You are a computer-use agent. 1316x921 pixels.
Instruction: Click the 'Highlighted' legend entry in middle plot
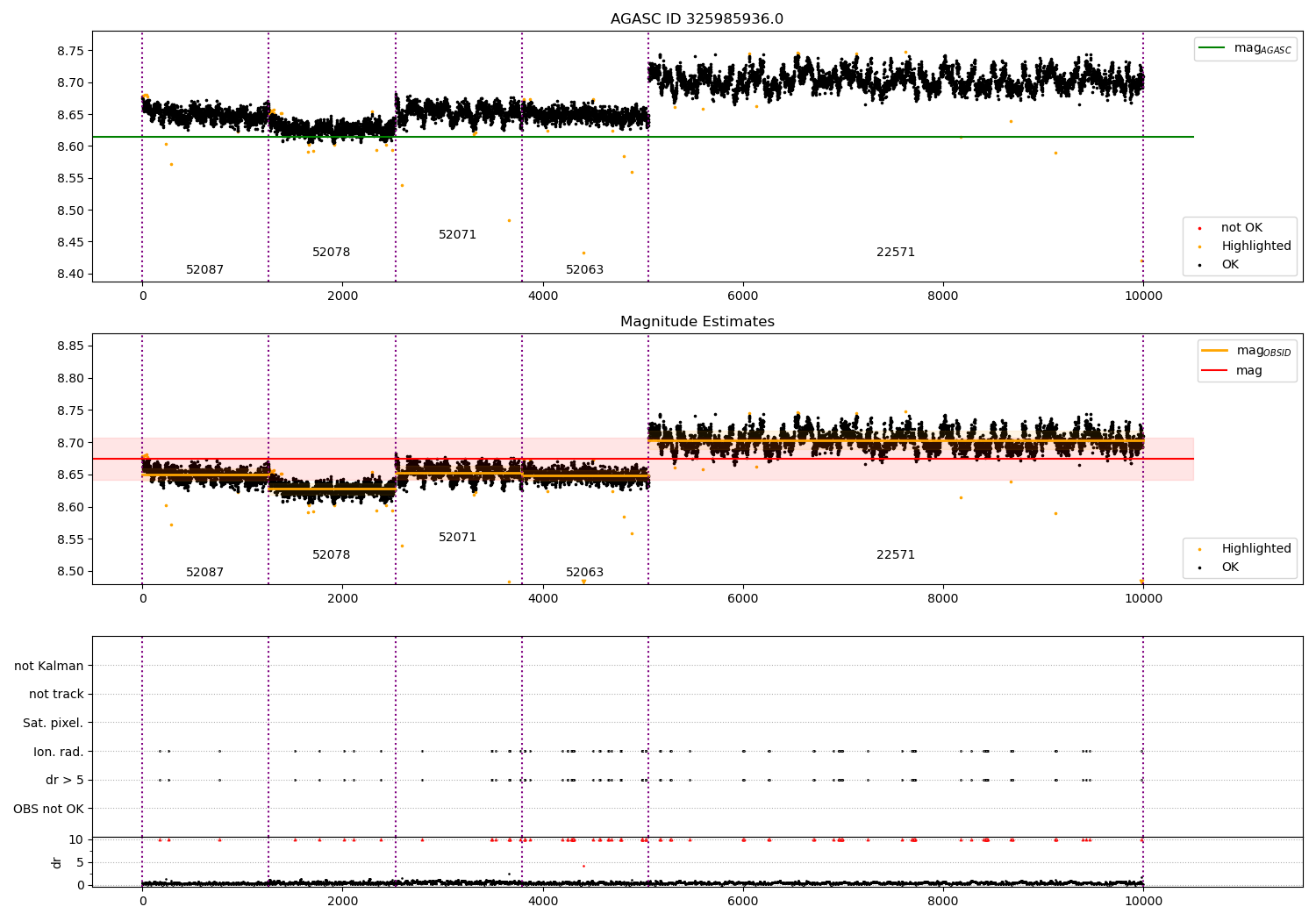click(1255, 549)
